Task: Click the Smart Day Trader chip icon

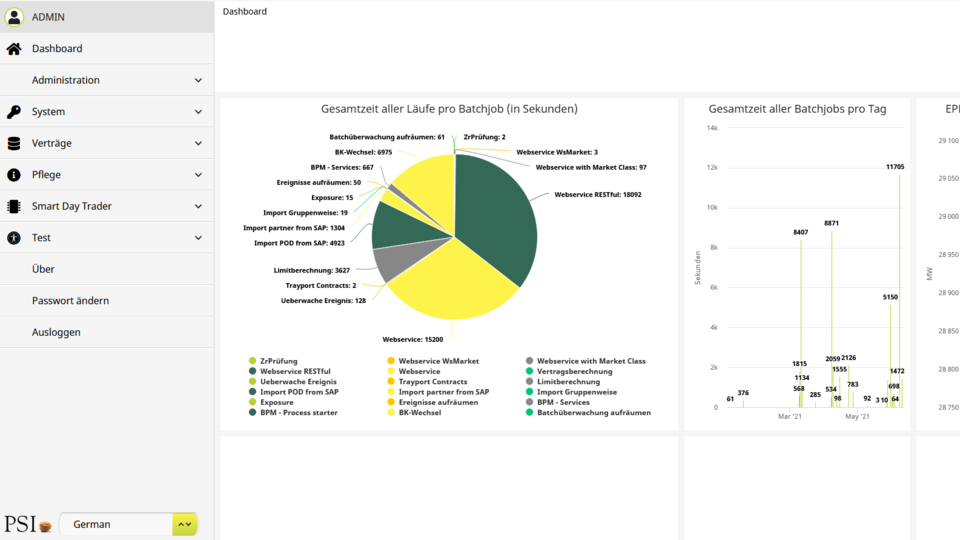Action: coord(14,206)
